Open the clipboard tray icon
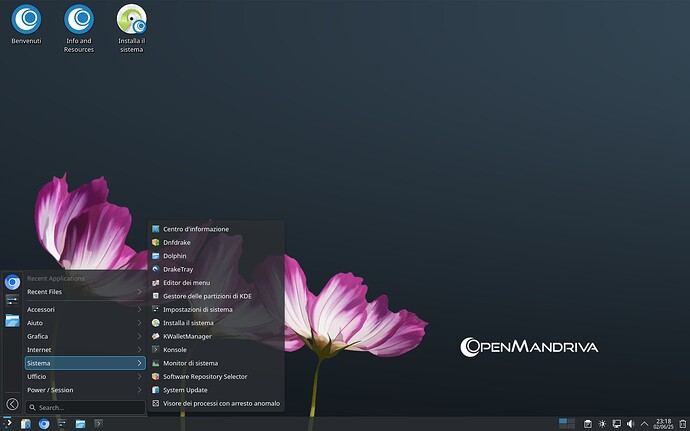The image size is (690, 431). click(x=587, y=424)
